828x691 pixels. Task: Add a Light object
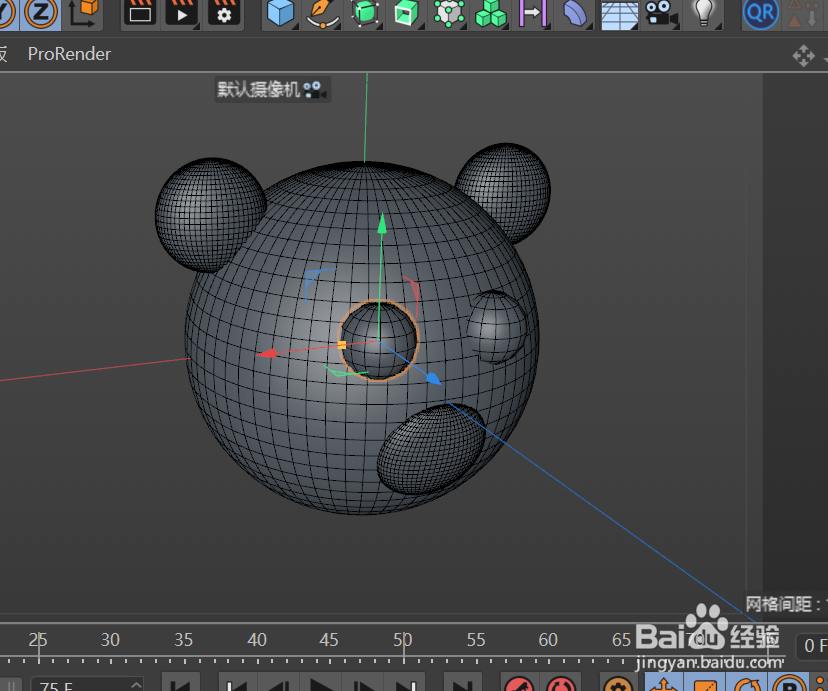[703, 13]
